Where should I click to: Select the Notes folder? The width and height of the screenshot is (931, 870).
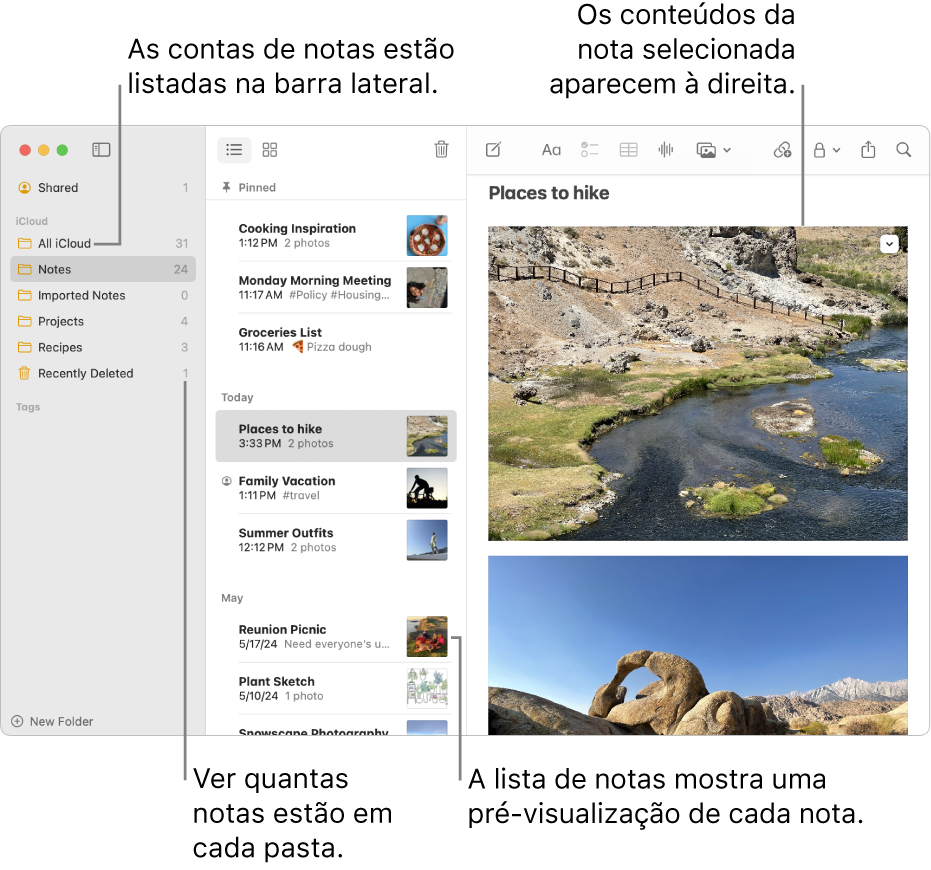click(103, 270)
